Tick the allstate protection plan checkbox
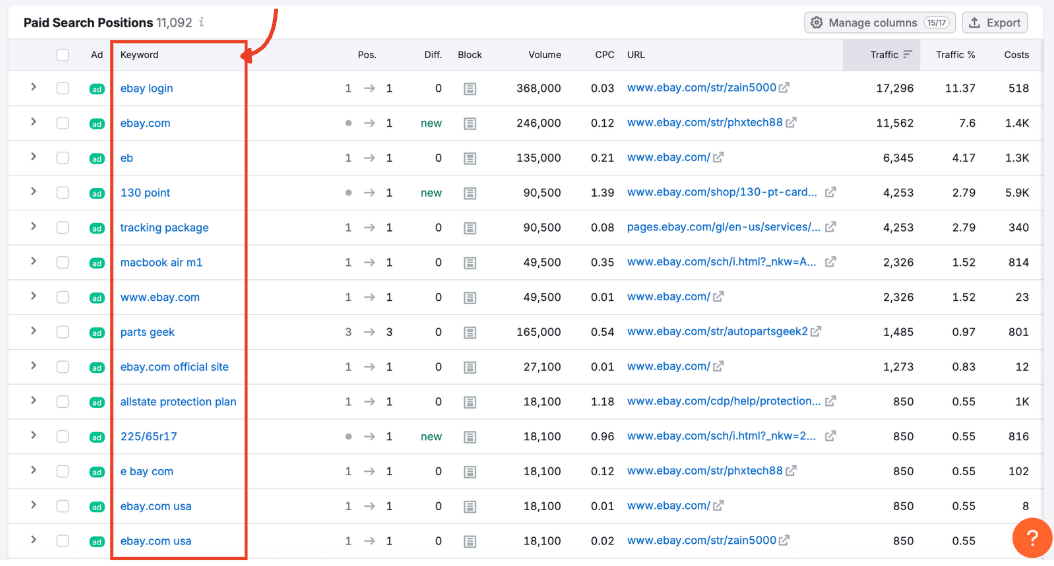 (63, 402)
